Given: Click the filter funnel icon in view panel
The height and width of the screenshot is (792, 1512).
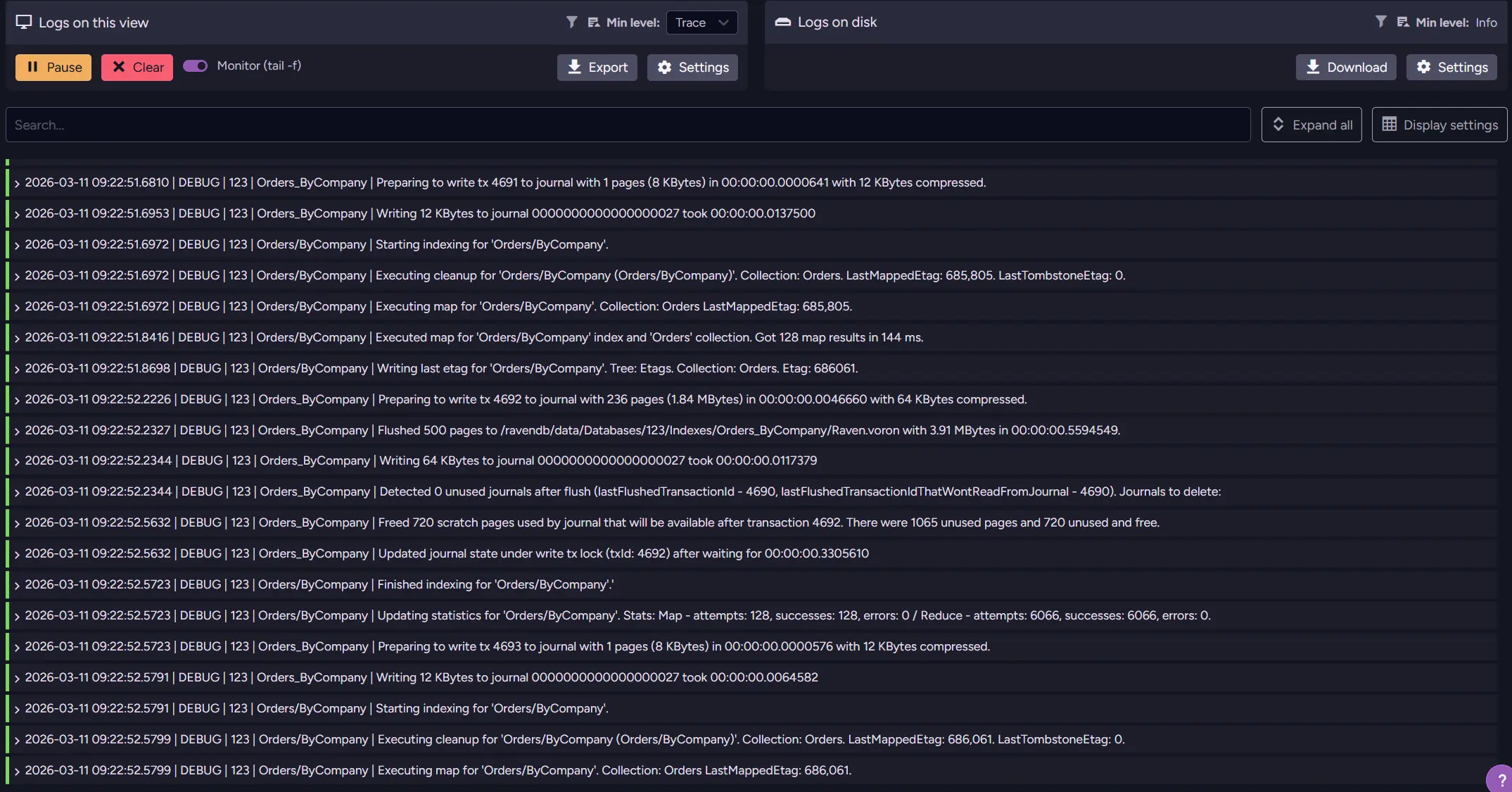Looking at the screenshot, I should tap(571, 23).
